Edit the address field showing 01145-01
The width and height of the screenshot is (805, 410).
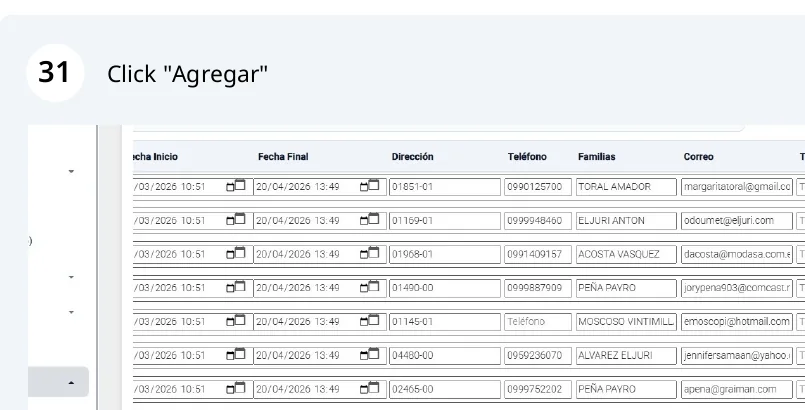[x=445, y=322]
